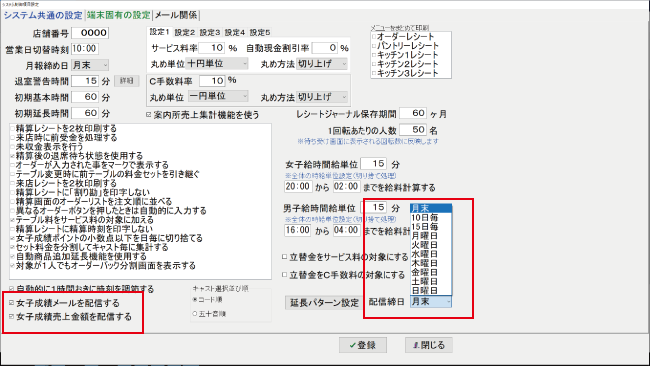Viewport: 650px width, 366px height.
Task: Click the 延長パターン設定 button
Action: coord(324,303)
